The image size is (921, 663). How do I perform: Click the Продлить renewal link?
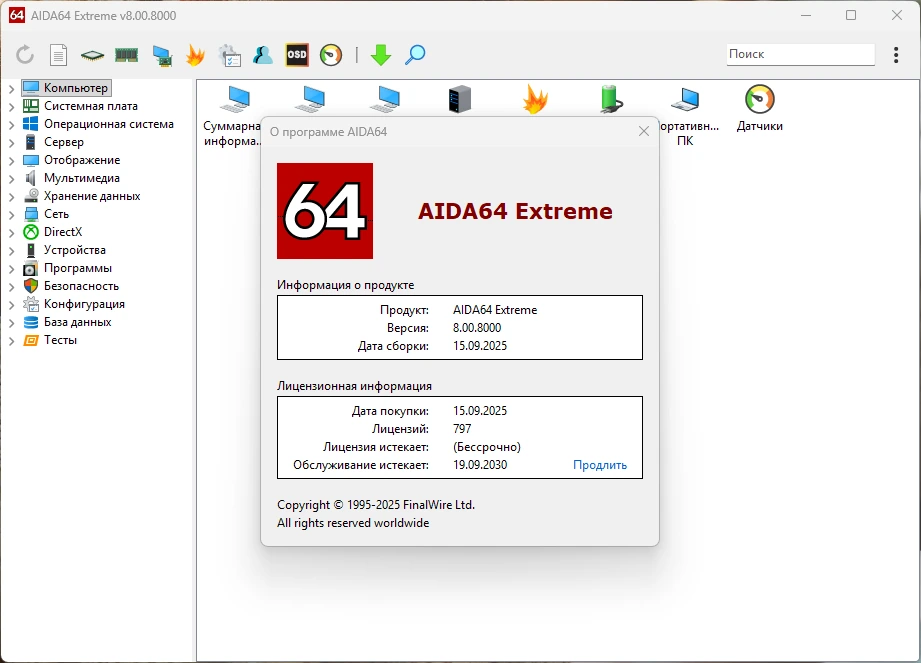point(600,465)
